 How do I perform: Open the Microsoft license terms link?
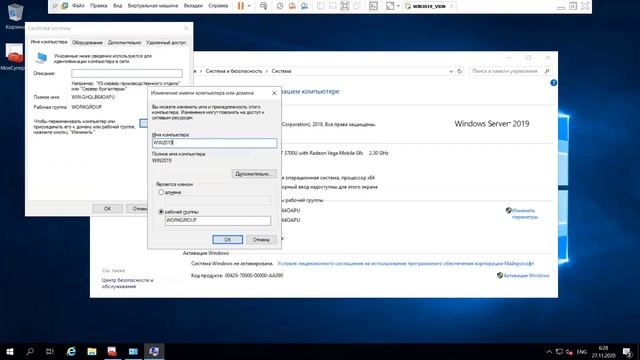405,264
